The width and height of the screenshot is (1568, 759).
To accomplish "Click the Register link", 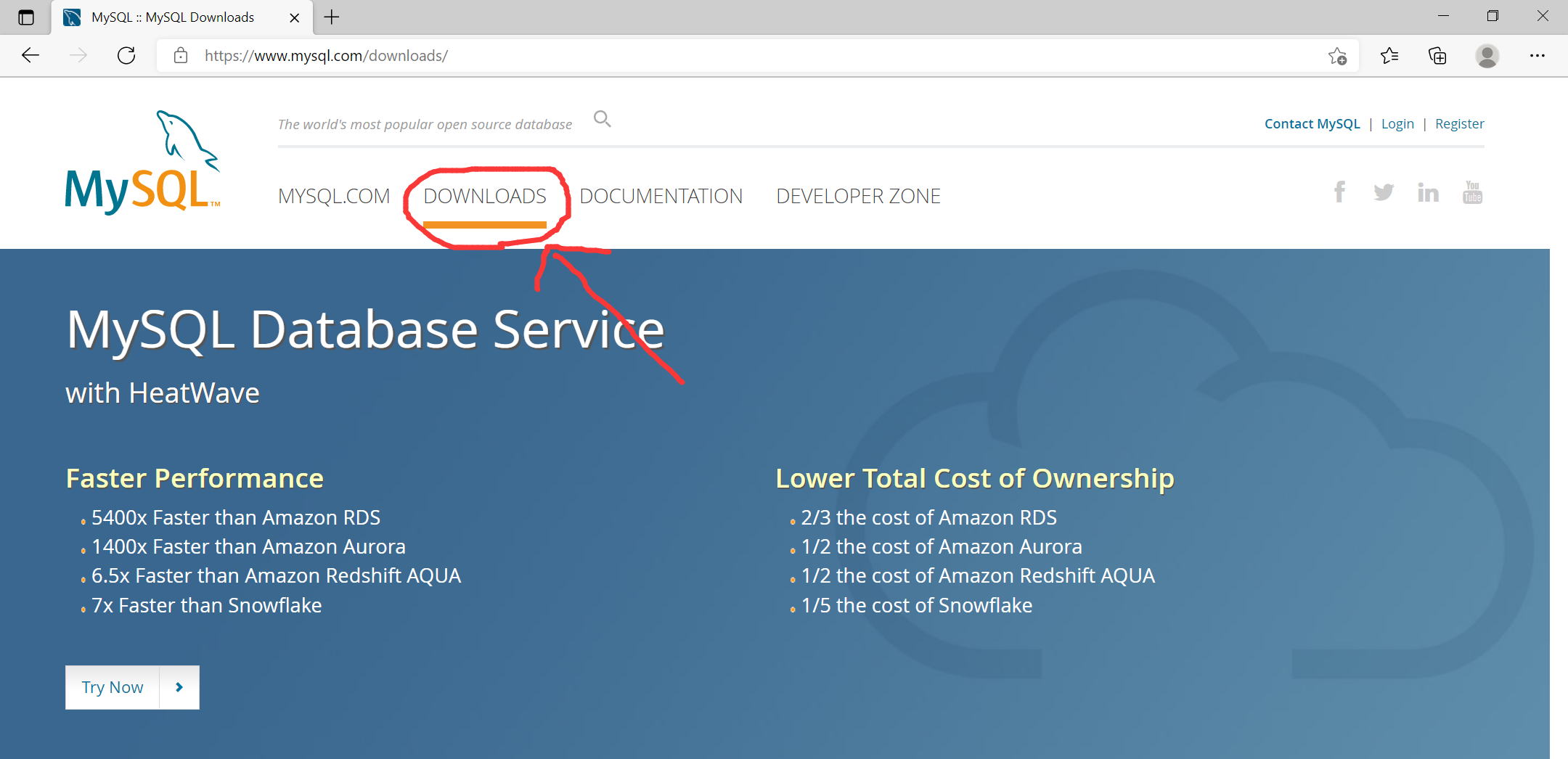I will [1459, 123].
